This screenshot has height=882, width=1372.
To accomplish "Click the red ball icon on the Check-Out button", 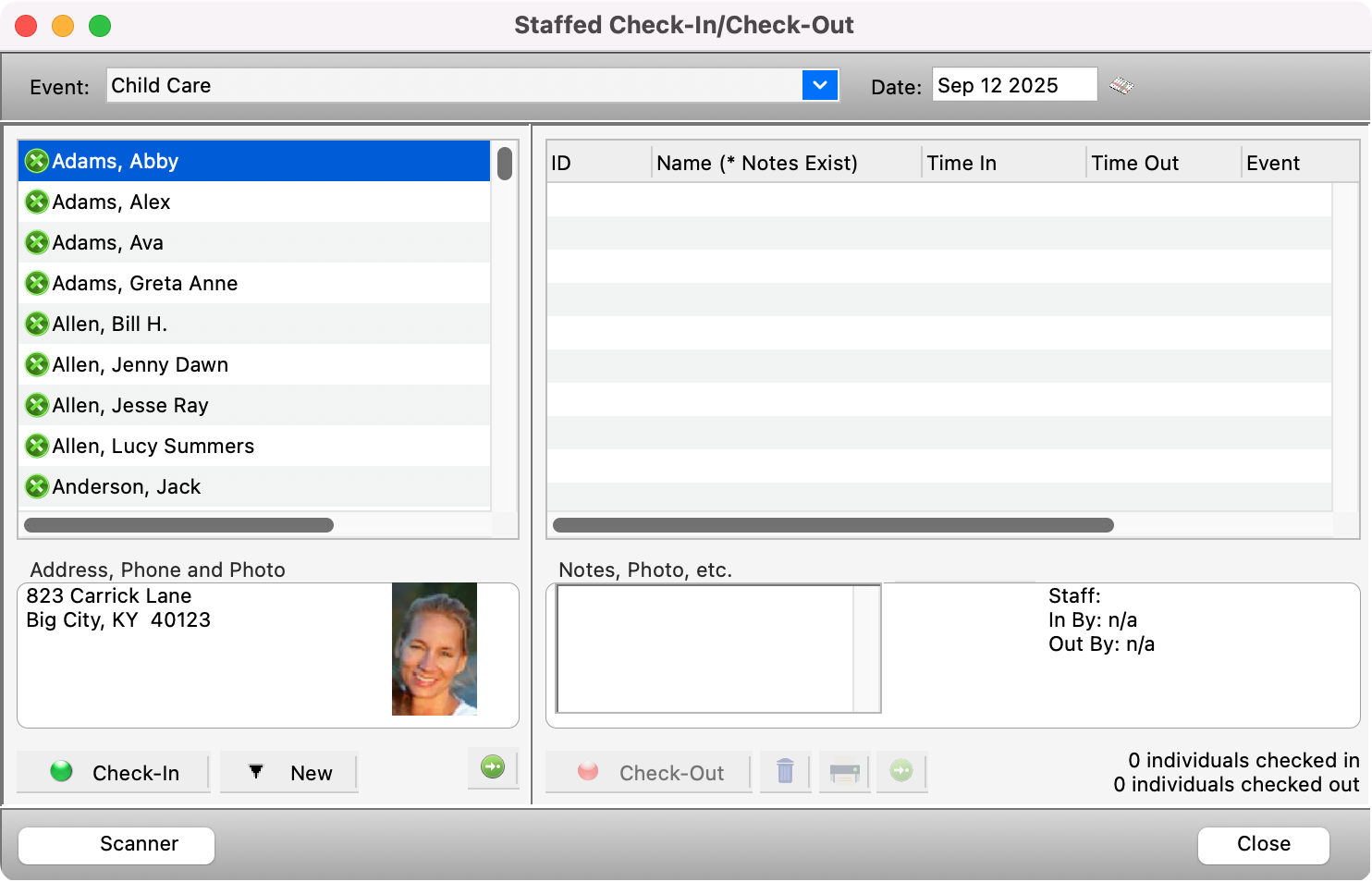I will click(587, 772).
